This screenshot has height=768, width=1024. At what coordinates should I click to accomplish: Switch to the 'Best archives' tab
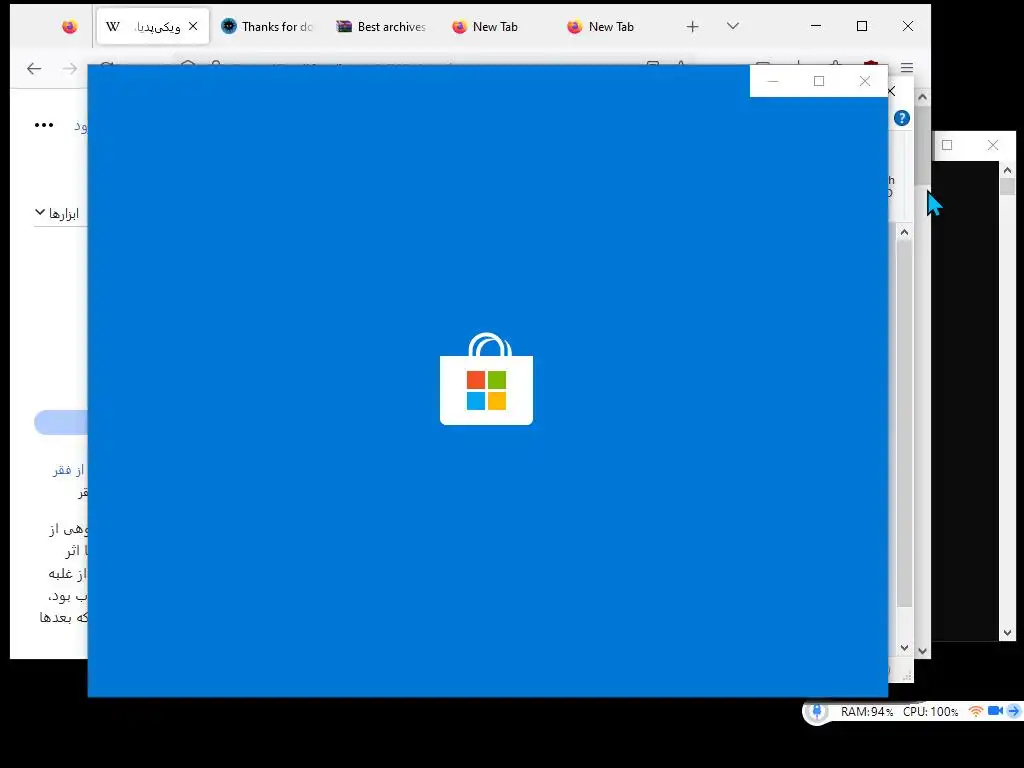[381, 26]
